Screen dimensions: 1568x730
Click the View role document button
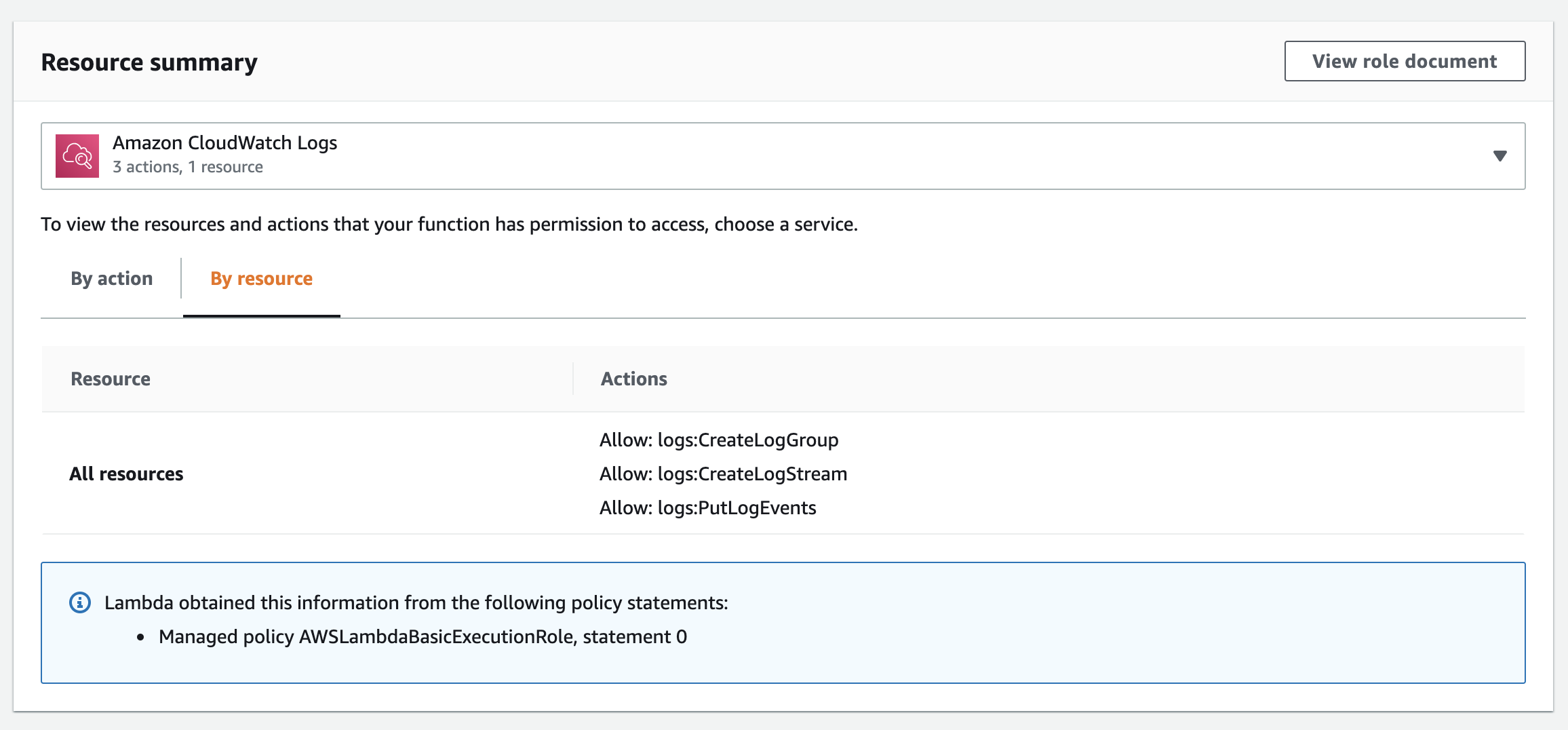1404,61
